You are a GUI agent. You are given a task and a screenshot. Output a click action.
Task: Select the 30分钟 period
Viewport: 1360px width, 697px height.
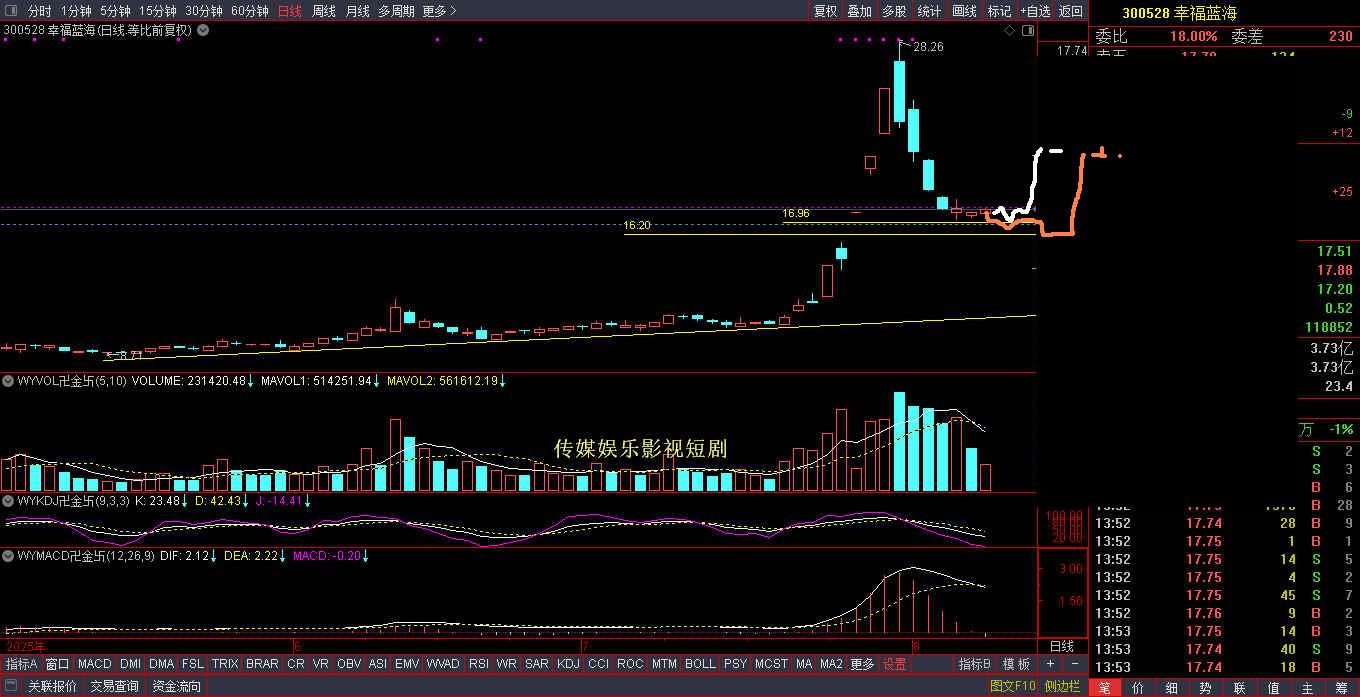pos(204,11)
